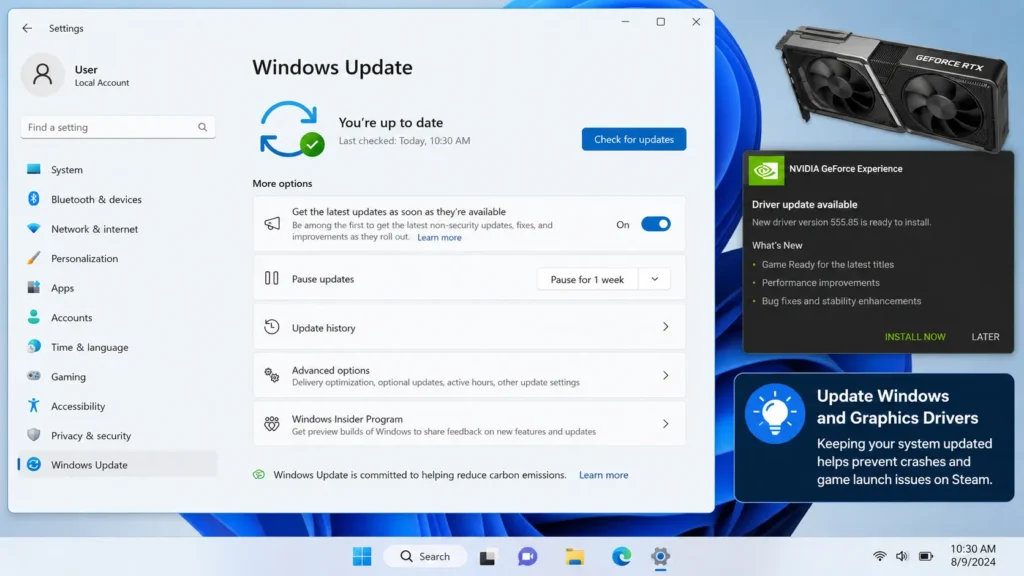Open Learn more link about carbon emissions
The image size is (1024, 576).
[x=603, y=475]
